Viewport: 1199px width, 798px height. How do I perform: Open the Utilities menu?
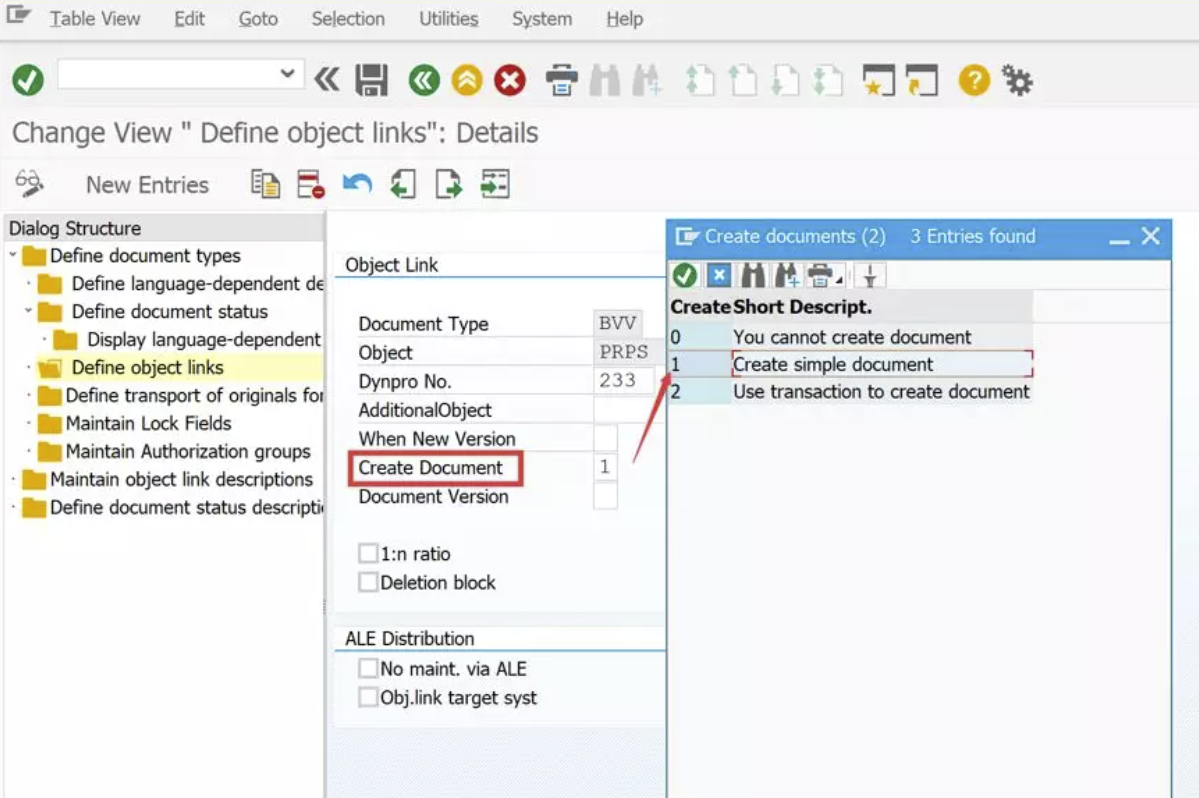point(447,18)
